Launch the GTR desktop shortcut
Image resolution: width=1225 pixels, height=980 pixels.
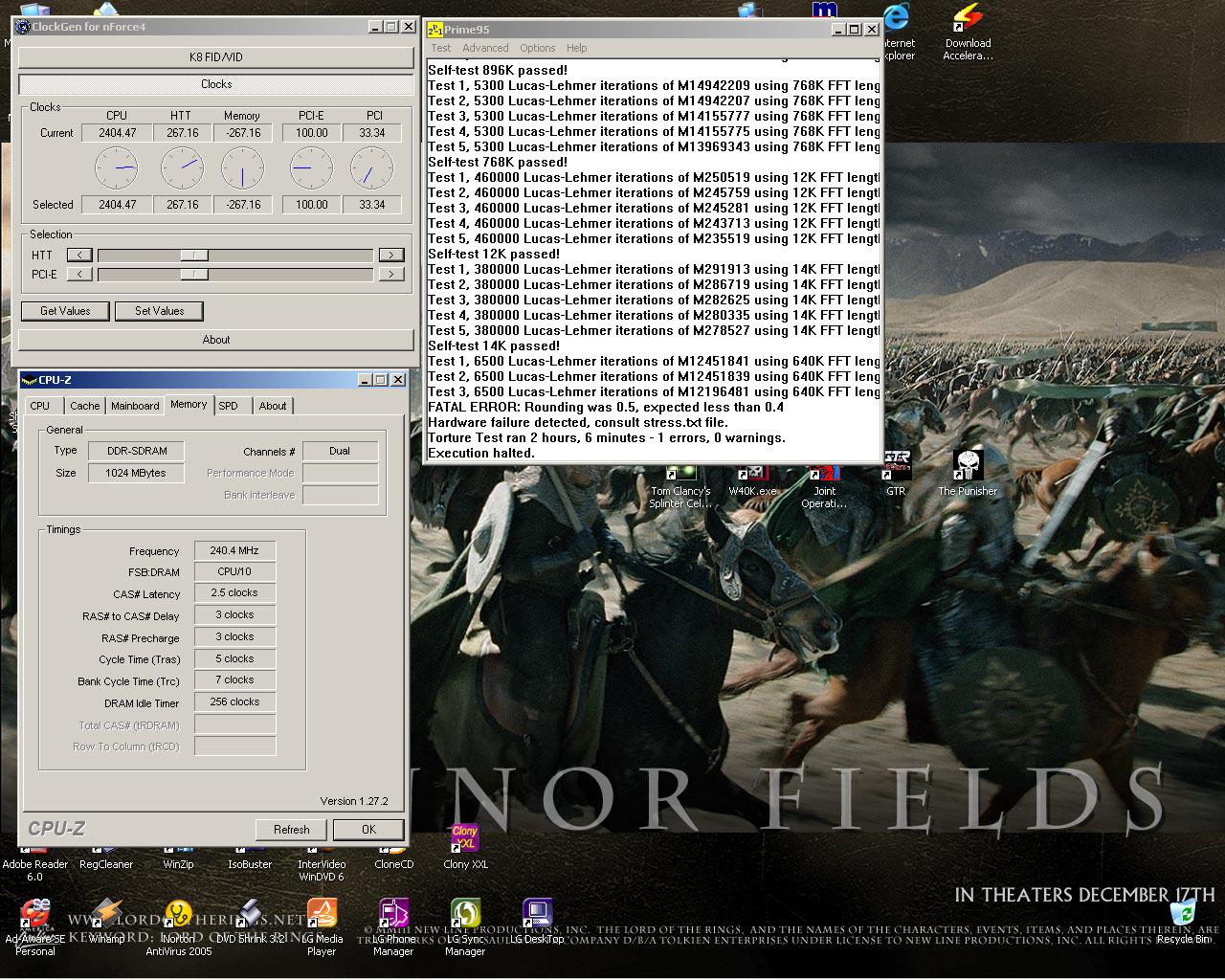(x=896, y=473)
